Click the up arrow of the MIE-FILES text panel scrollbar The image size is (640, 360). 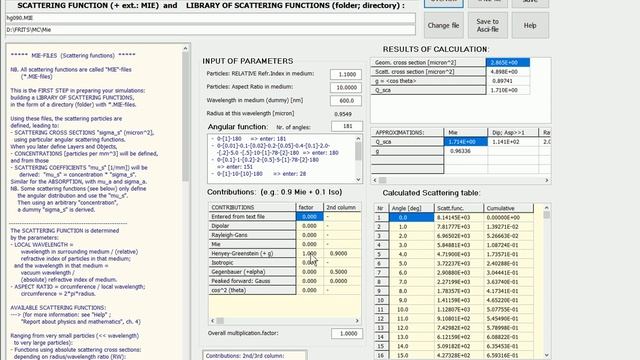pos(185,48)
